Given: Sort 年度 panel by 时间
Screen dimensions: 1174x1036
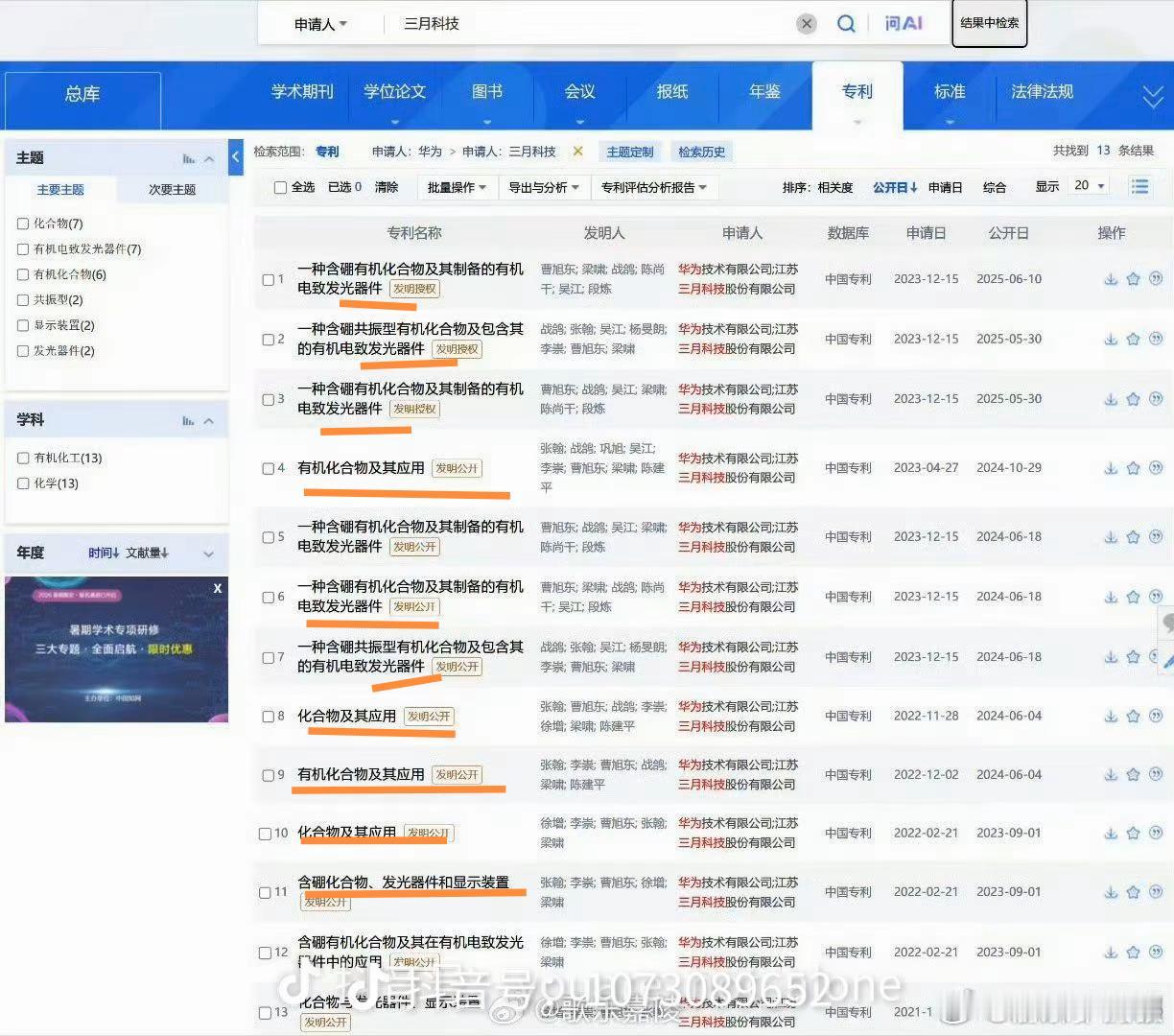Looking at the screenshot, I should 104,553.
